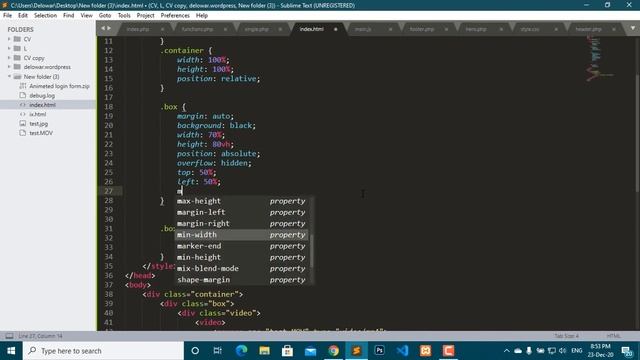640x360 pixels.
Task: Toggle sidebar via status bar panel icon
Action: pos(9,336)
